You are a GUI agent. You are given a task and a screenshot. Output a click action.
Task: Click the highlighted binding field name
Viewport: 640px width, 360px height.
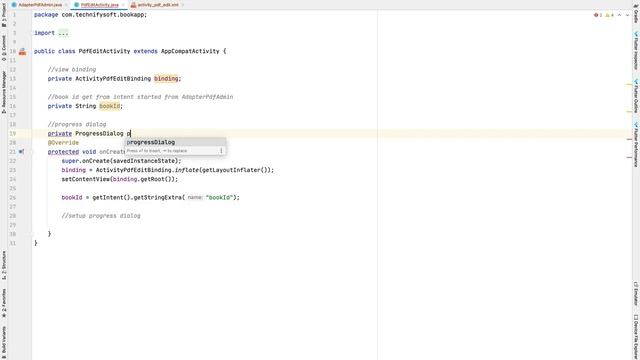[x=166, y=78]
